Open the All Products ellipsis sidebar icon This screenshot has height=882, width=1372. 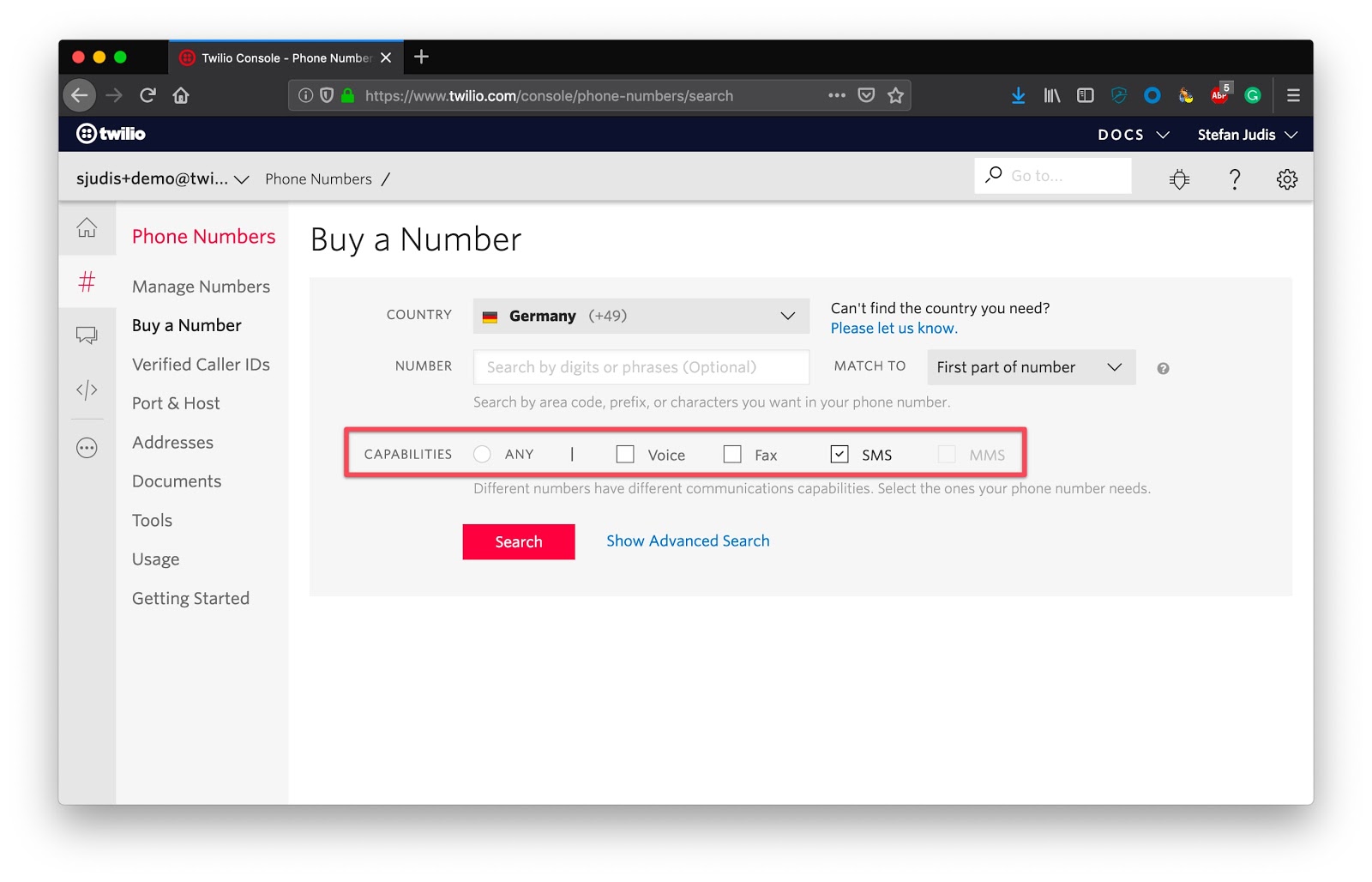pyautogui.click(x=87, y=448)
